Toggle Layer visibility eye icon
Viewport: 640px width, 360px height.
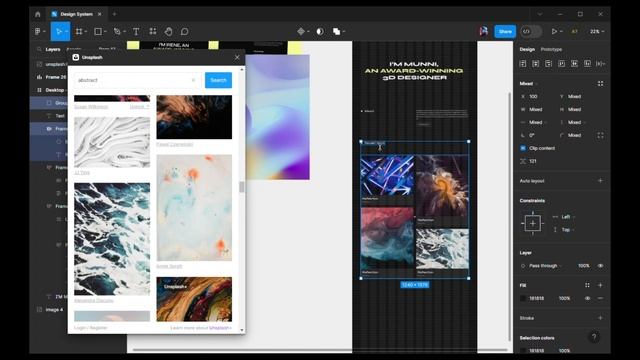coord(600,266)
